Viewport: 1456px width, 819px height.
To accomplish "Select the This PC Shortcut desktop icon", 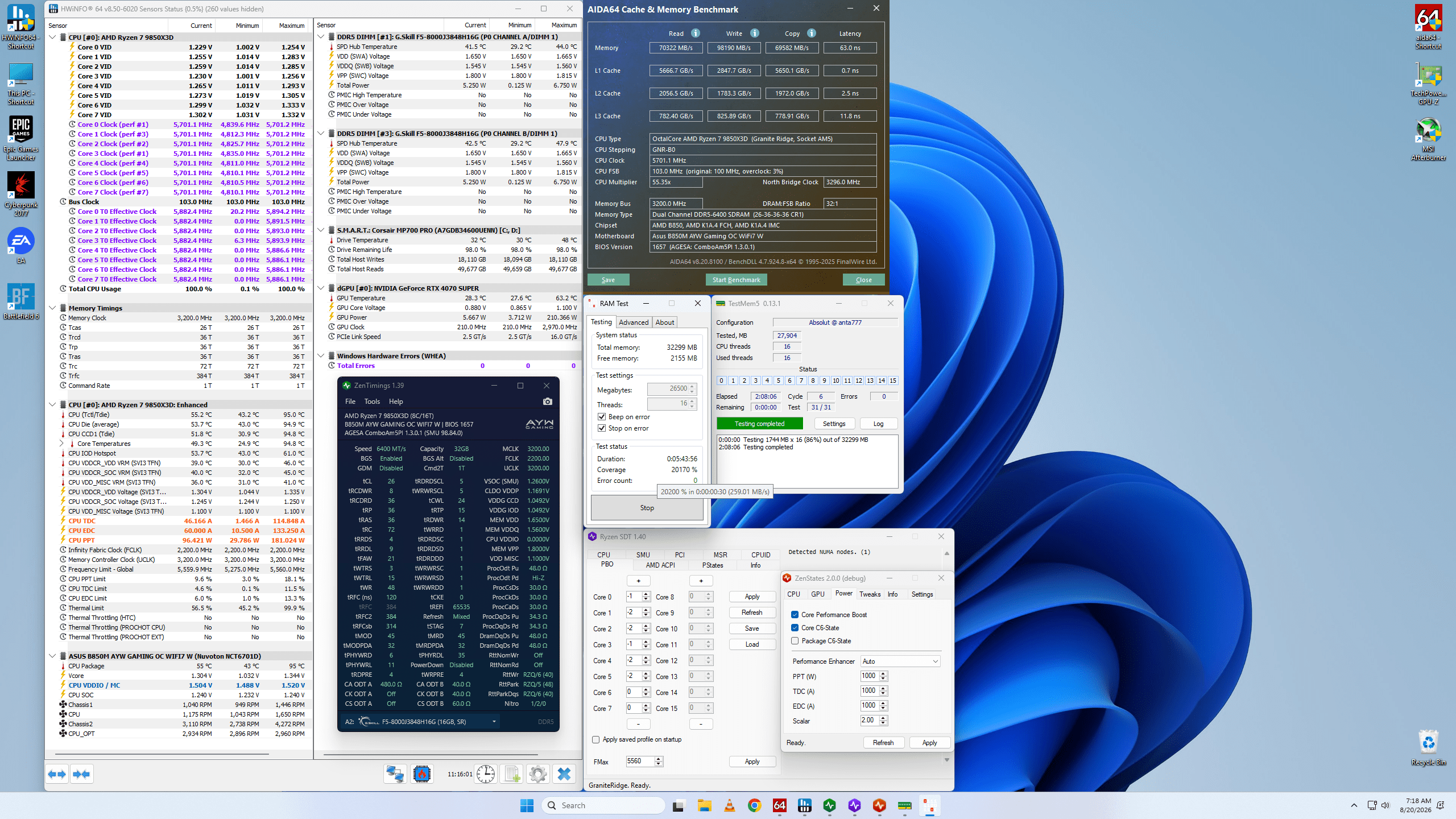I will point(21,84).
